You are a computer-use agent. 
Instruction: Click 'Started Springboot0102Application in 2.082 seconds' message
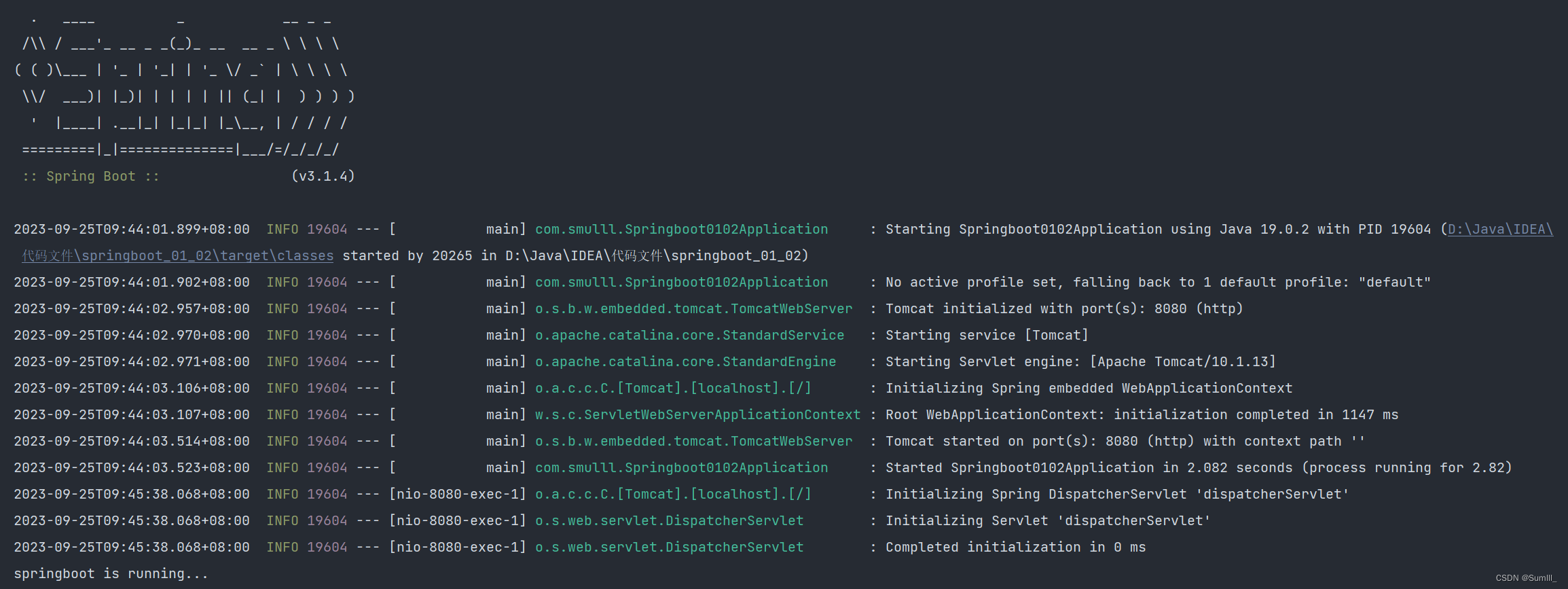1199,468
